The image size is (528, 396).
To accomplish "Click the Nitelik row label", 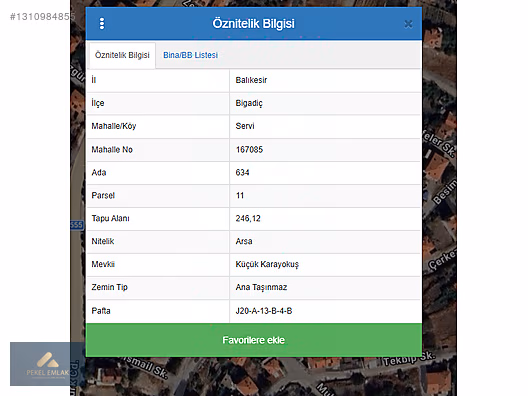I will tap(103, 241).
